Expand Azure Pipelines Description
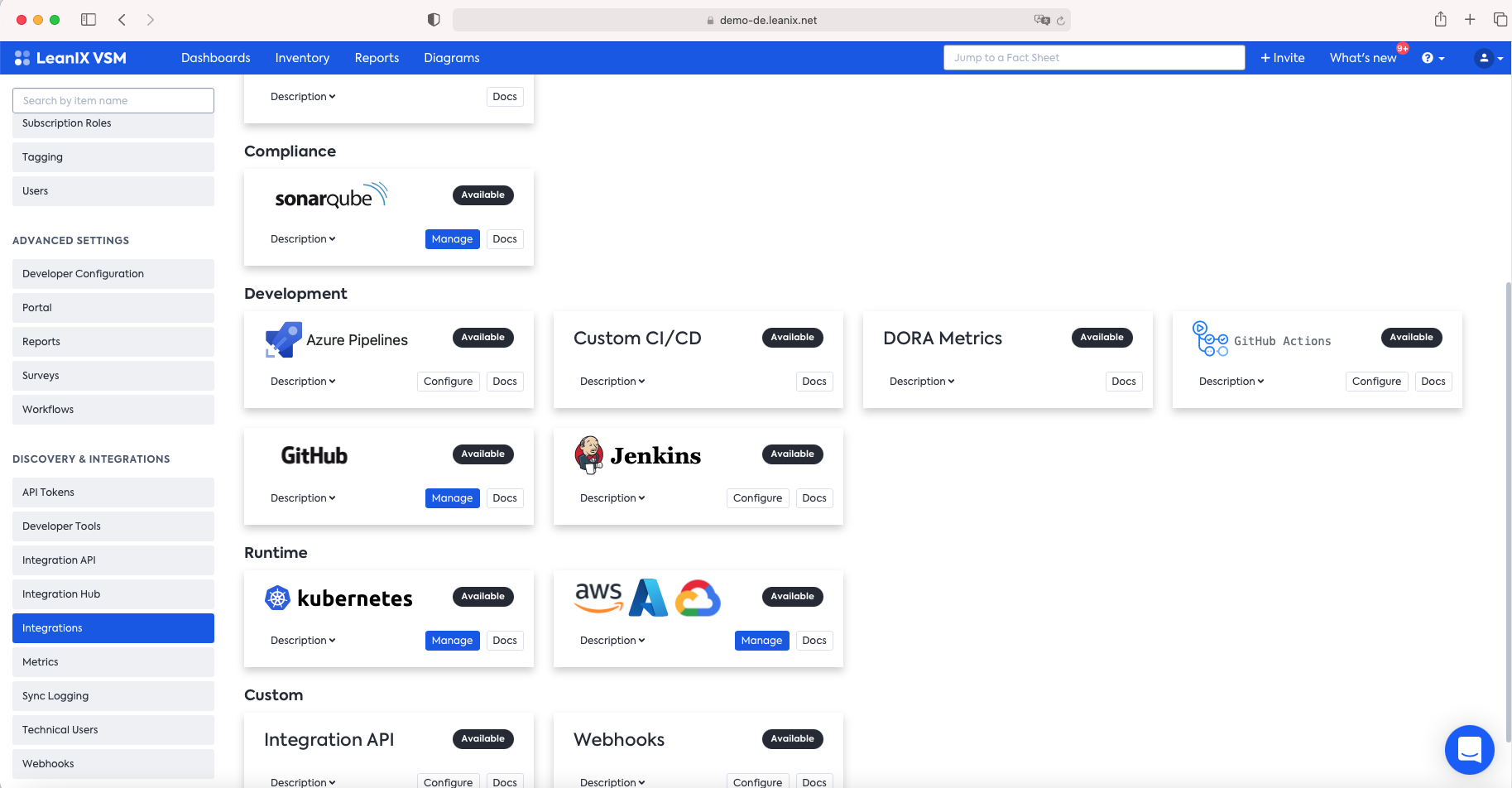This screenshot has width=1512, height=788. click(303, 382)
